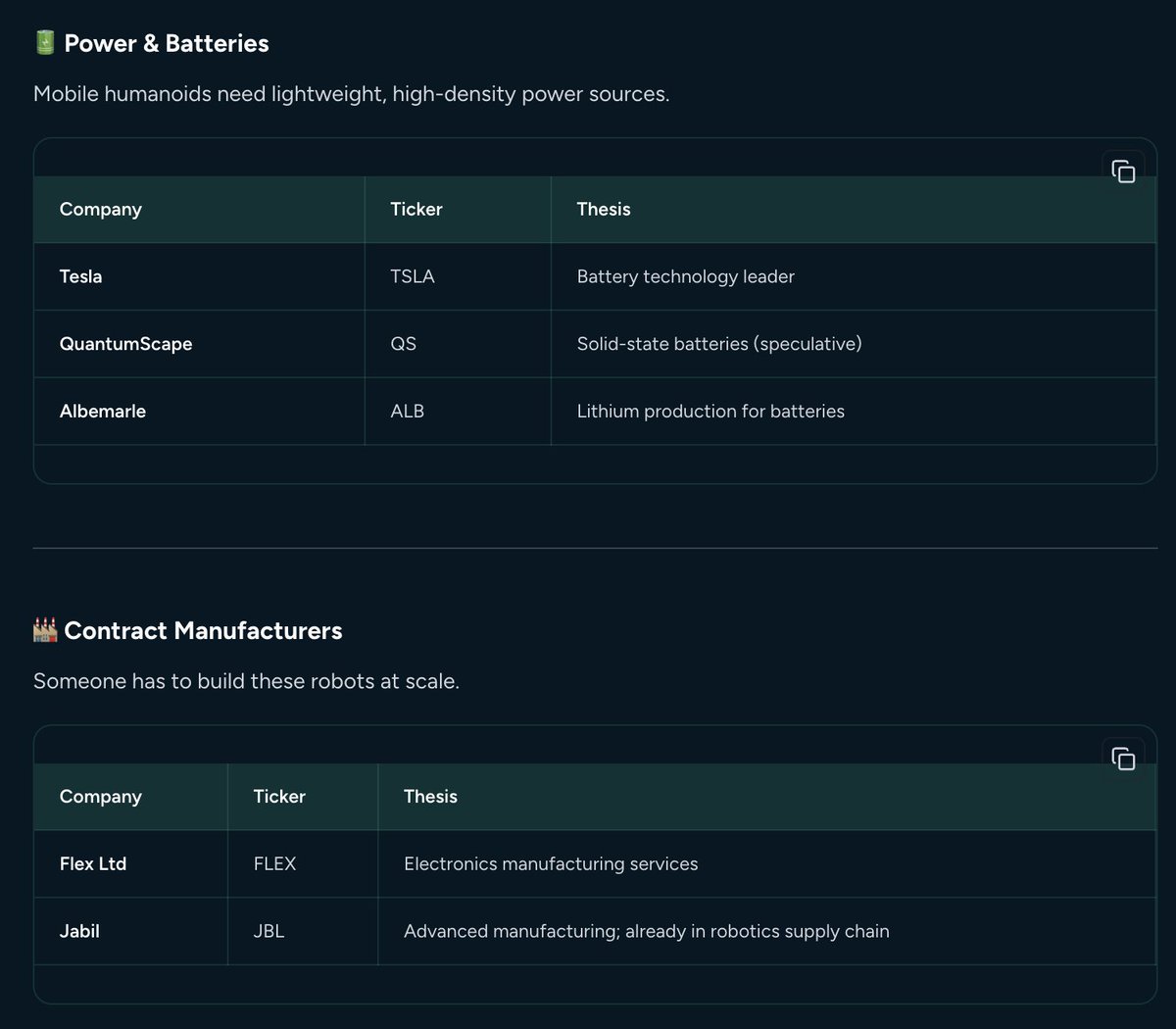Copy the Contract Manufacturers table
1176x1029 pixels.
(x=1123, y=759)
